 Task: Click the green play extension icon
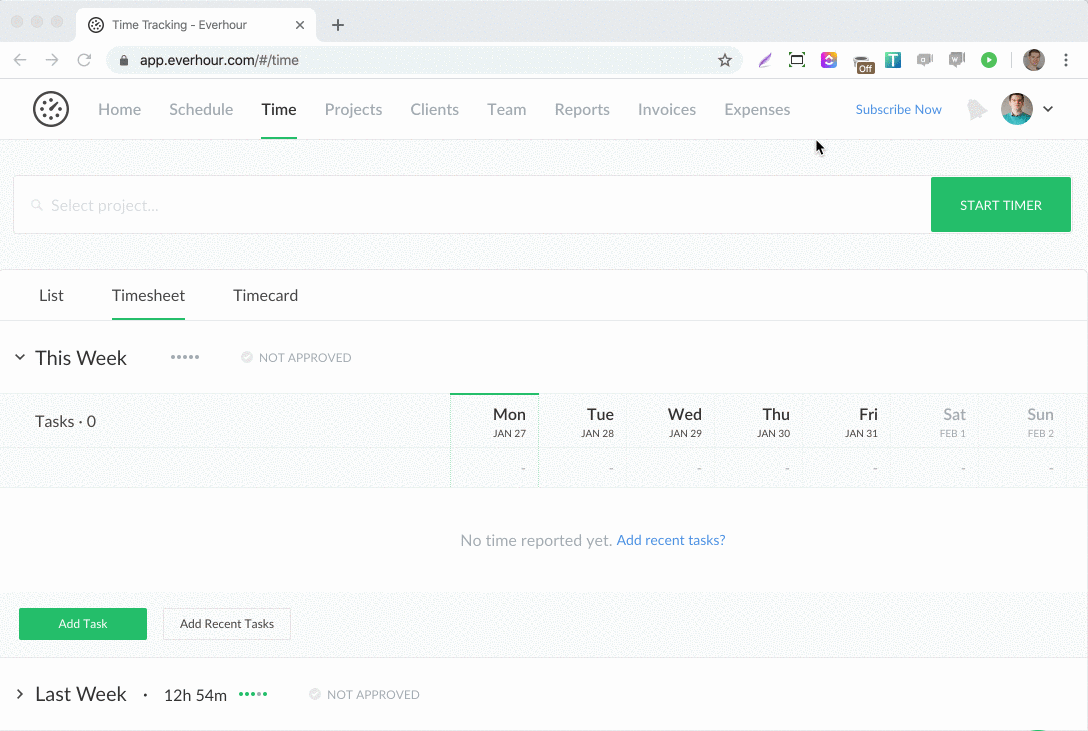point(988,60)
